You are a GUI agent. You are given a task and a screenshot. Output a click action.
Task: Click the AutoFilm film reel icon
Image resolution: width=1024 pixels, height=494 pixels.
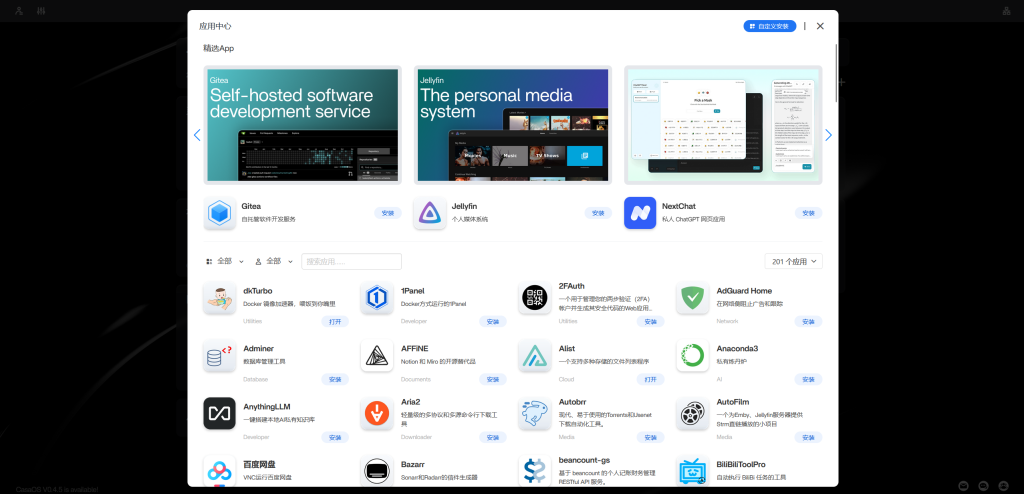[x=692, y=413]
